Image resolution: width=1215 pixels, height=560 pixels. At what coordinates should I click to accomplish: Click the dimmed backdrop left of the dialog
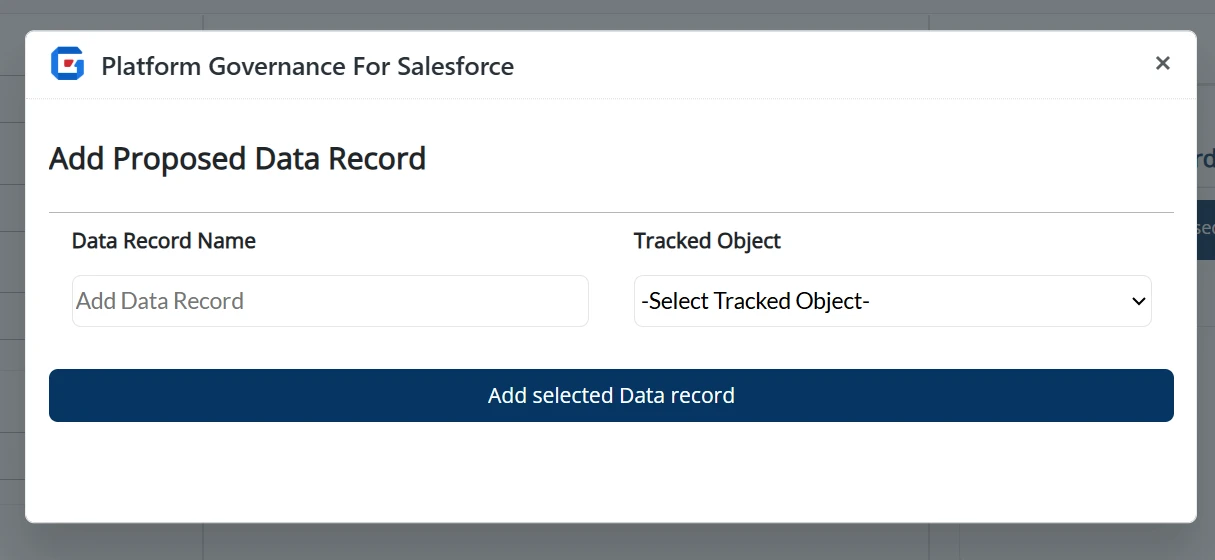point(12,300)
